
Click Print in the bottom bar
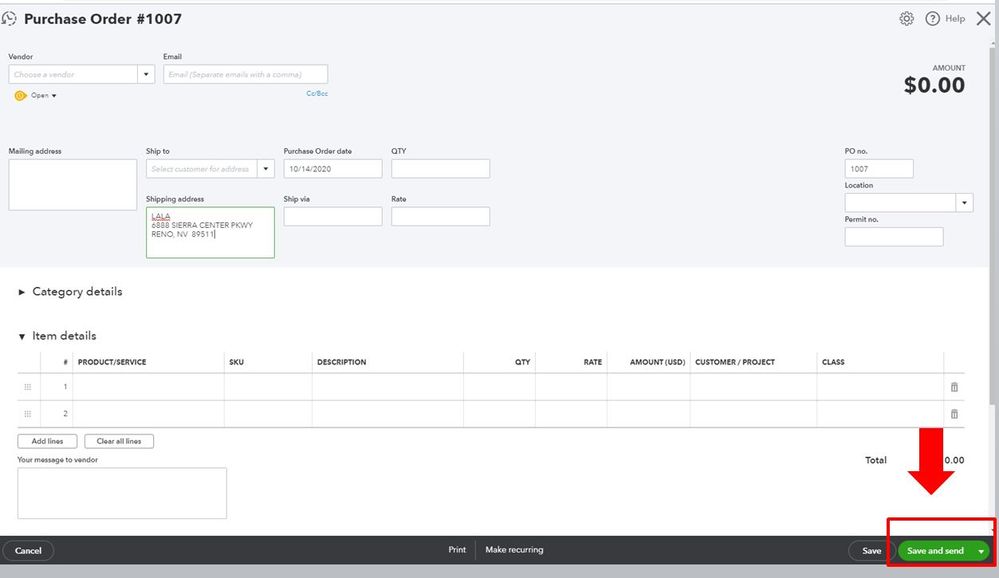(457, 549)
